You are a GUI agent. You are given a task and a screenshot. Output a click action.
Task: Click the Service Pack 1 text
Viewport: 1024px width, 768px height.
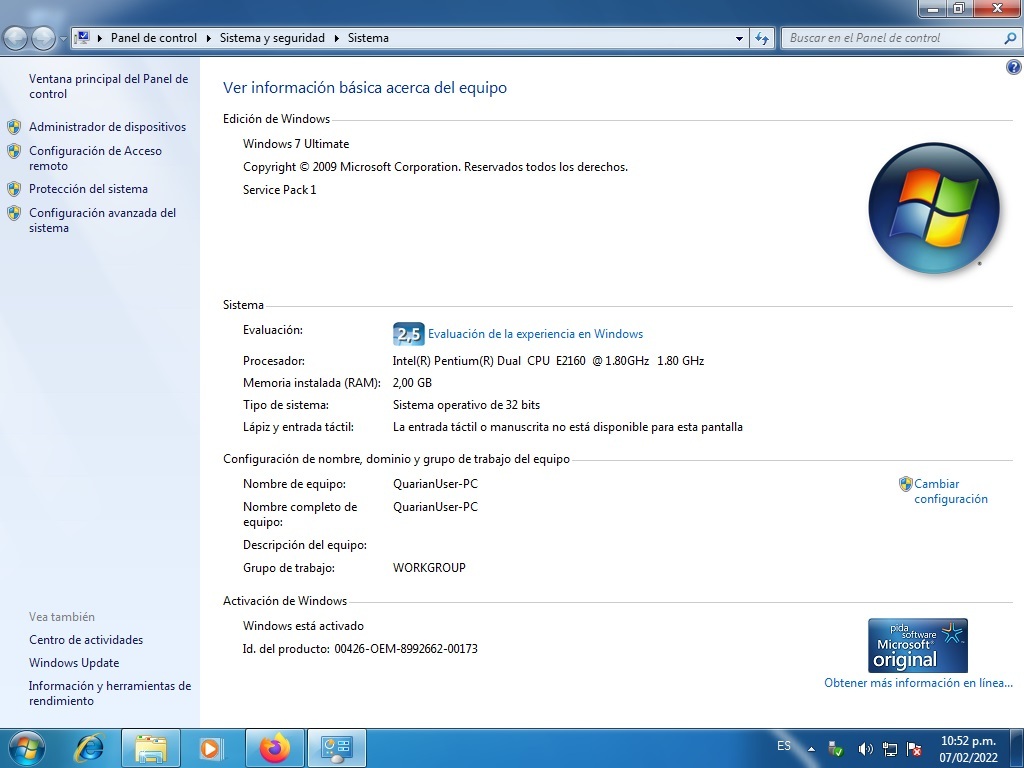coord(280,190)
